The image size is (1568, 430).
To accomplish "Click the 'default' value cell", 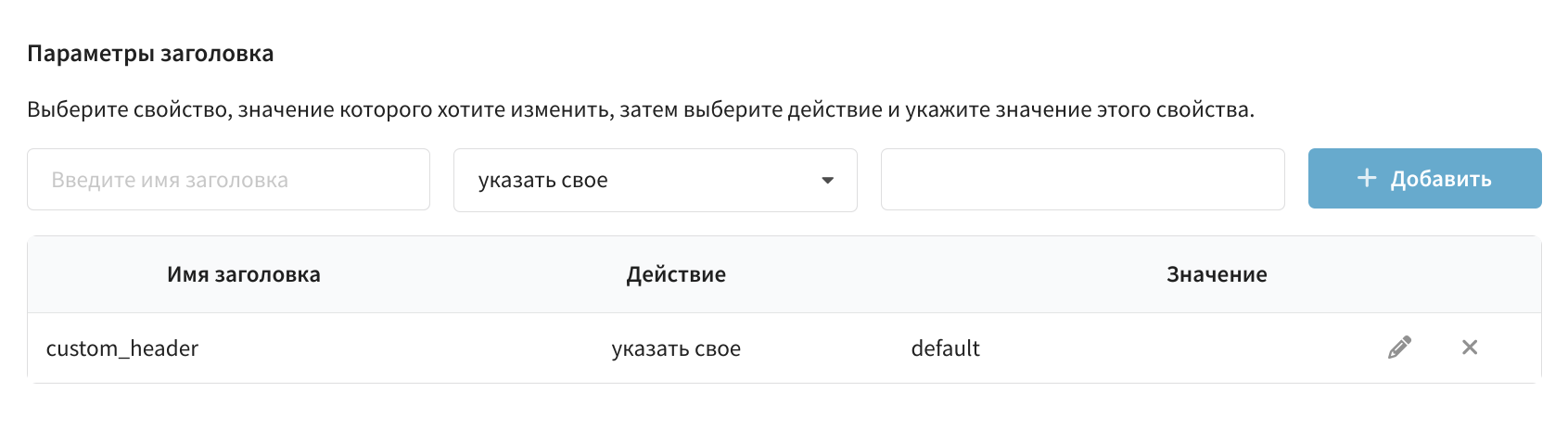I will pyautogui.click(x=945, y=348).
